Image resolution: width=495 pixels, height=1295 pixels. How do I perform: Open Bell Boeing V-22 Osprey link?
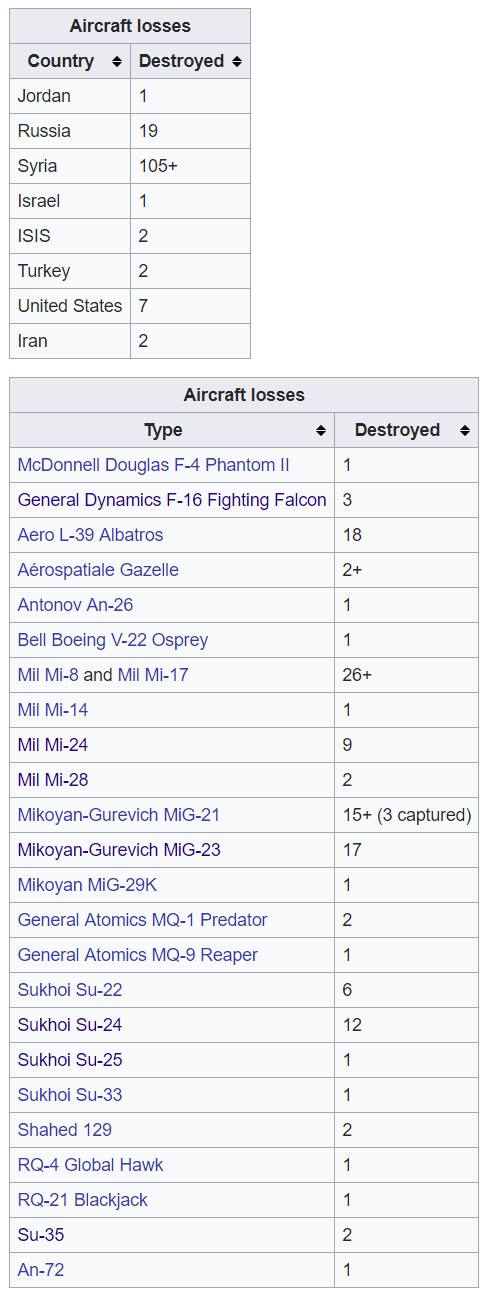click(113, 640)
